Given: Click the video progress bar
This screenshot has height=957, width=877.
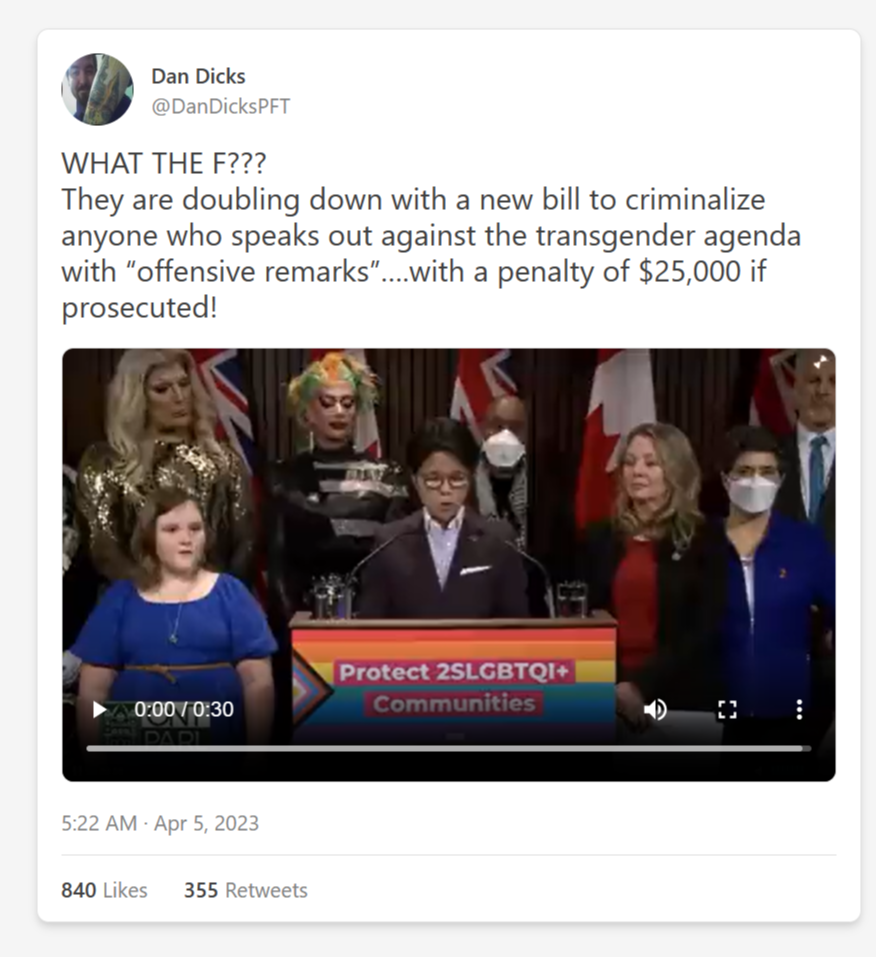Looking at the screenshot, I should click(x=449, y=748).
